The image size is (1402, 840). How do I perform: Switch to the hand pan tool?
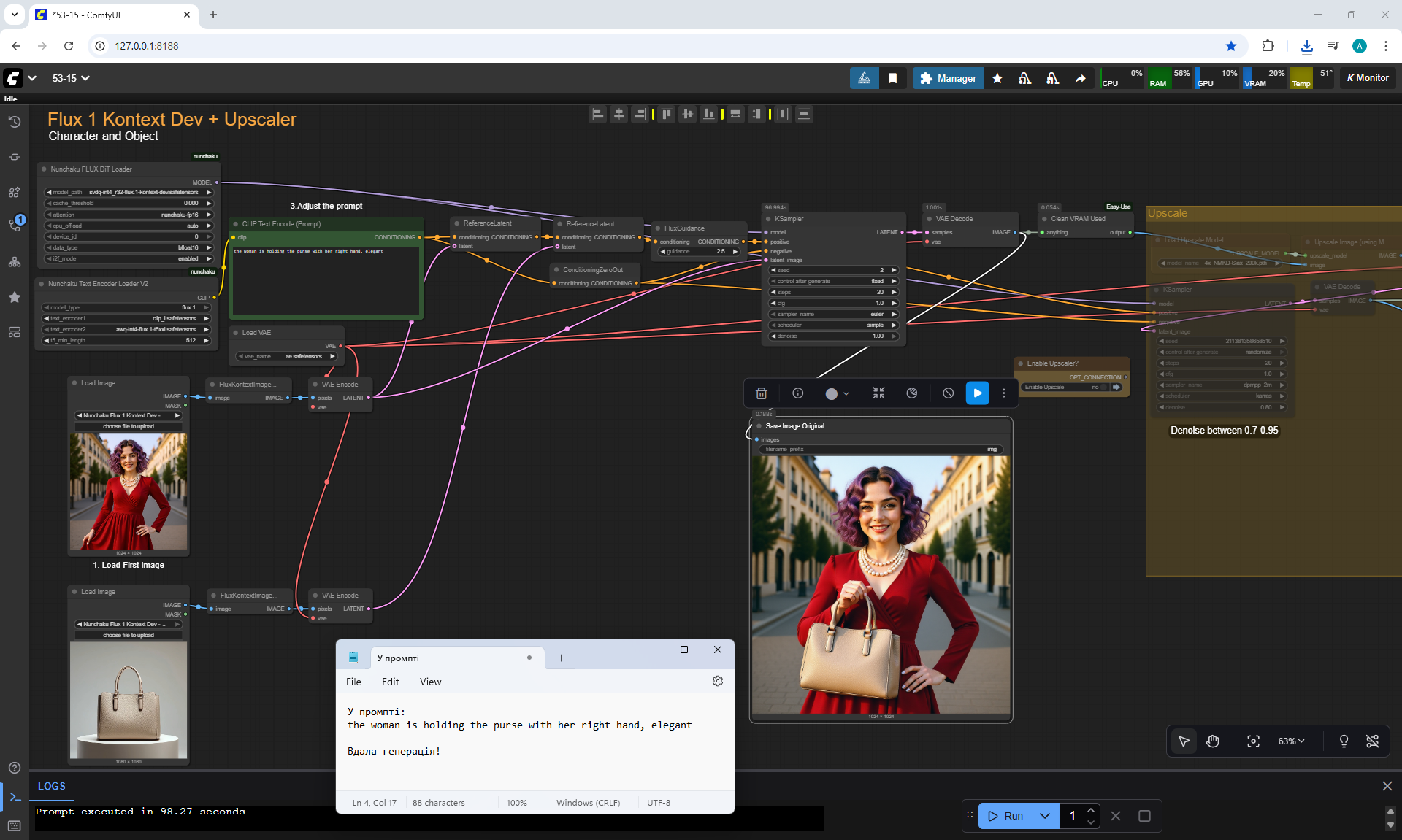click(1213, 741)
